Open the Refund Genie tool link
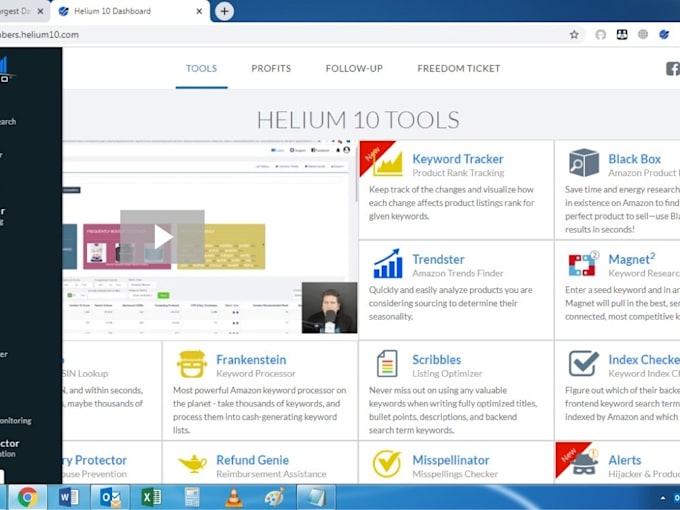The image size is (680, 510). click(252, 460)
